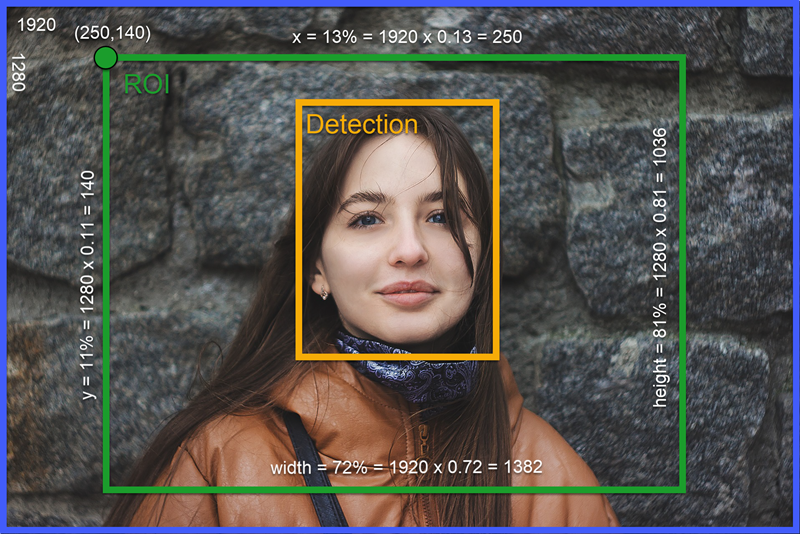
Task: Click the right edge of orange detection box
Action: (496, 230)
